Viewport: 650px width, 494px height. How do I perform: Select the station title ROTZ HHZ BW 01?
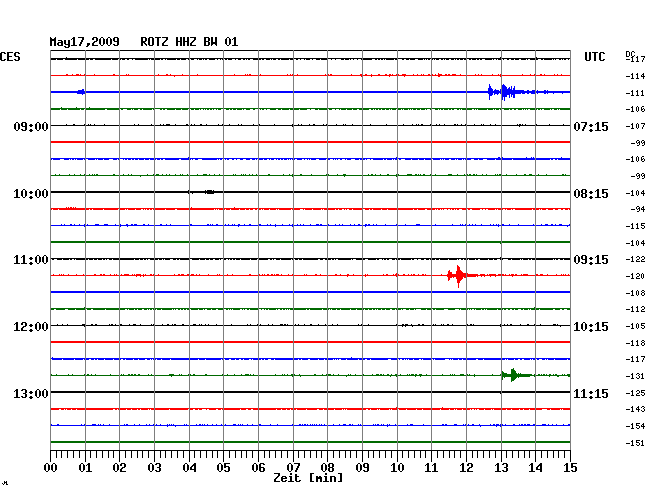[189, 42]
